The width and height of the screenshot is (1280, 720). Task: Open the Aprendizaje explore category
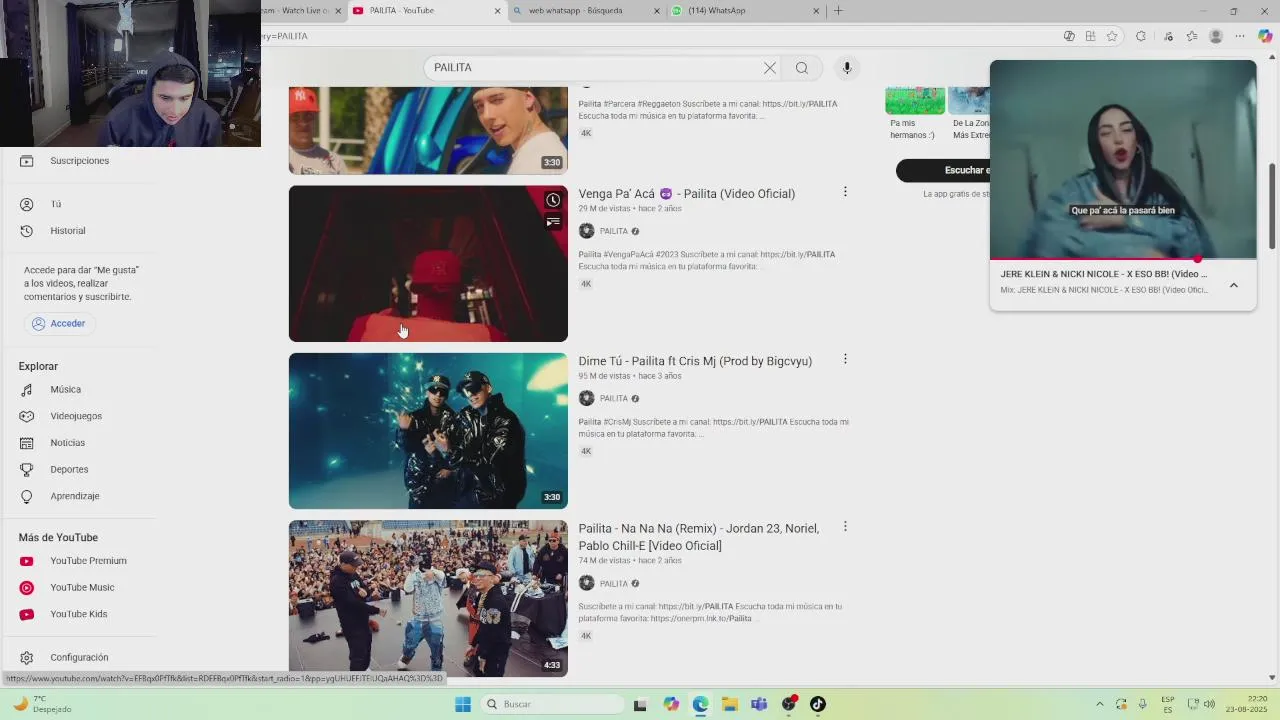[75, 496]
